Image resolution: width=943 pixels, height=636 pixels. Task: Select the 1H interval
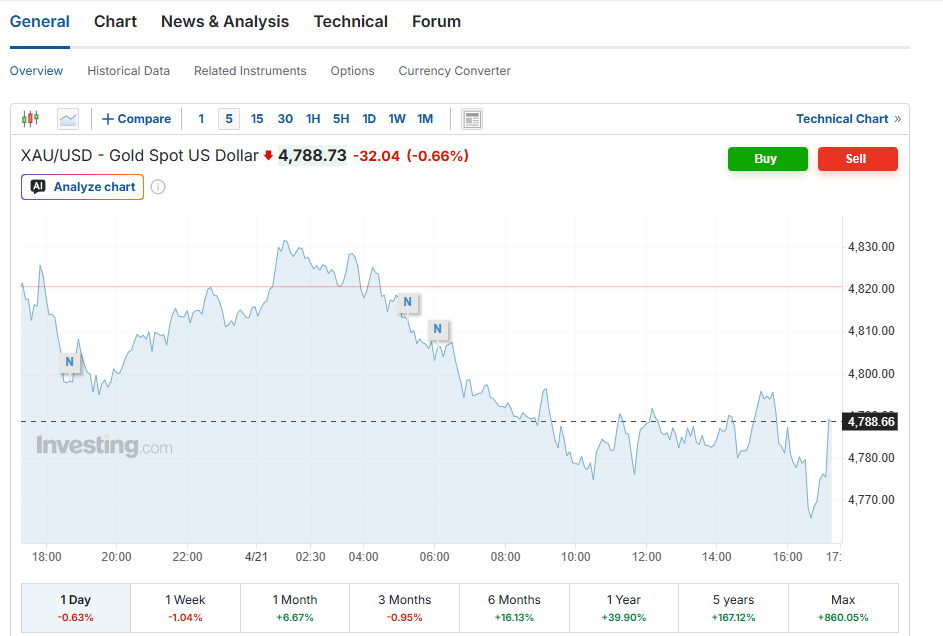pos(313,119)
